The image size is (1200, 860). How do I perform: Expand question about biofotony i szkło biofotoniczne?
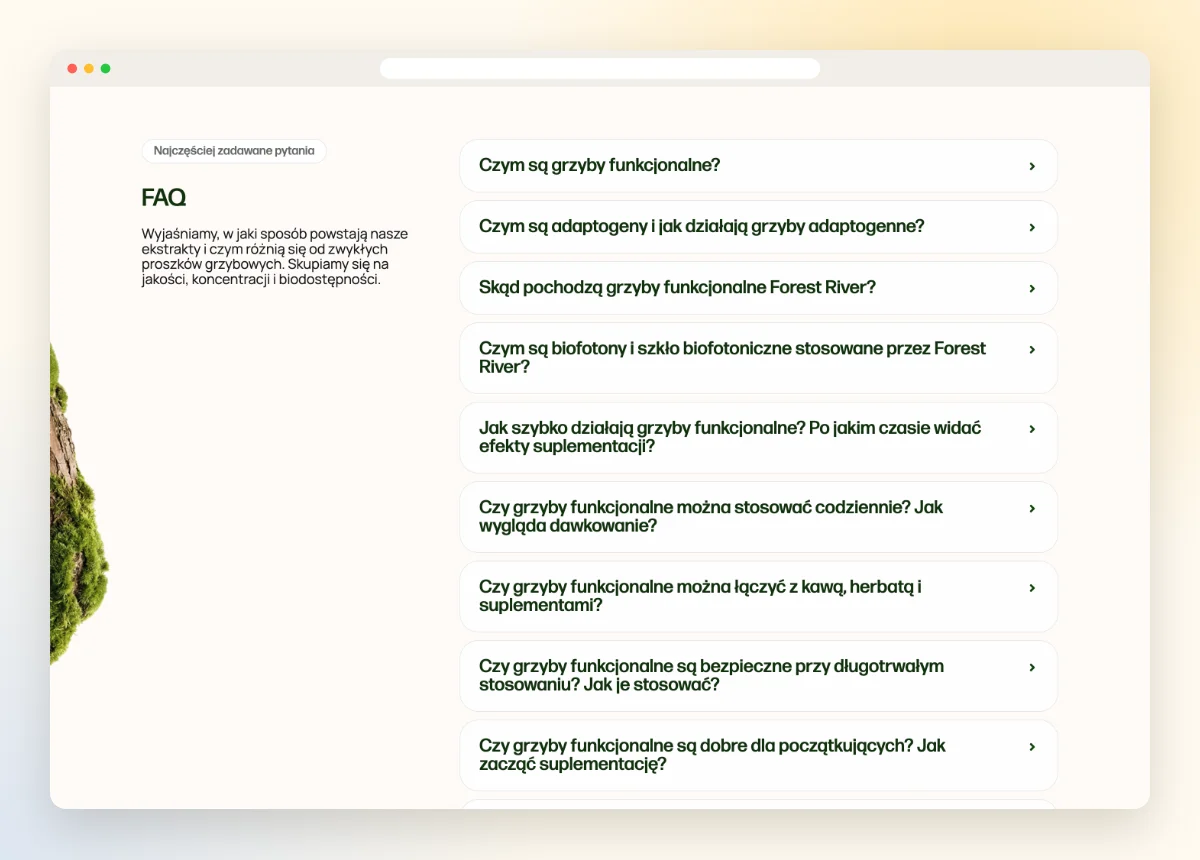(x=758, y=358)
